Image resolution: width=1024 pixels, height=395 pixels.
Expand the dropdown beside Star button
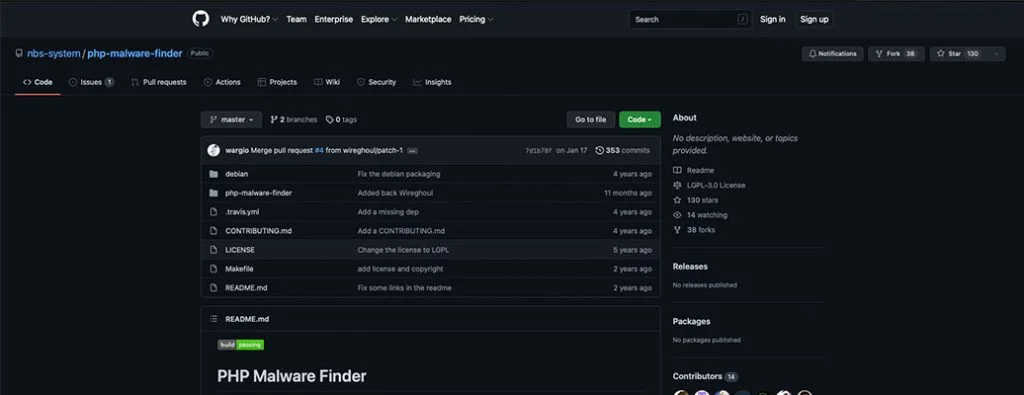pos(997,54)
